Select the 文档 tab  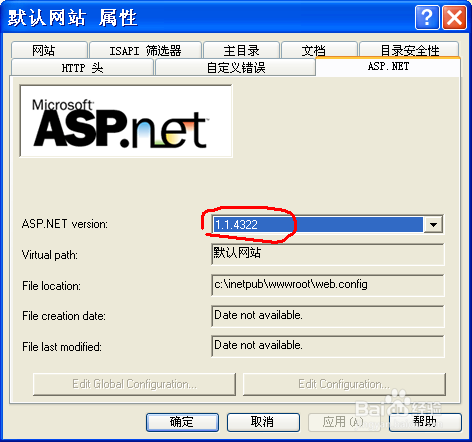click(x=319, y=50)
